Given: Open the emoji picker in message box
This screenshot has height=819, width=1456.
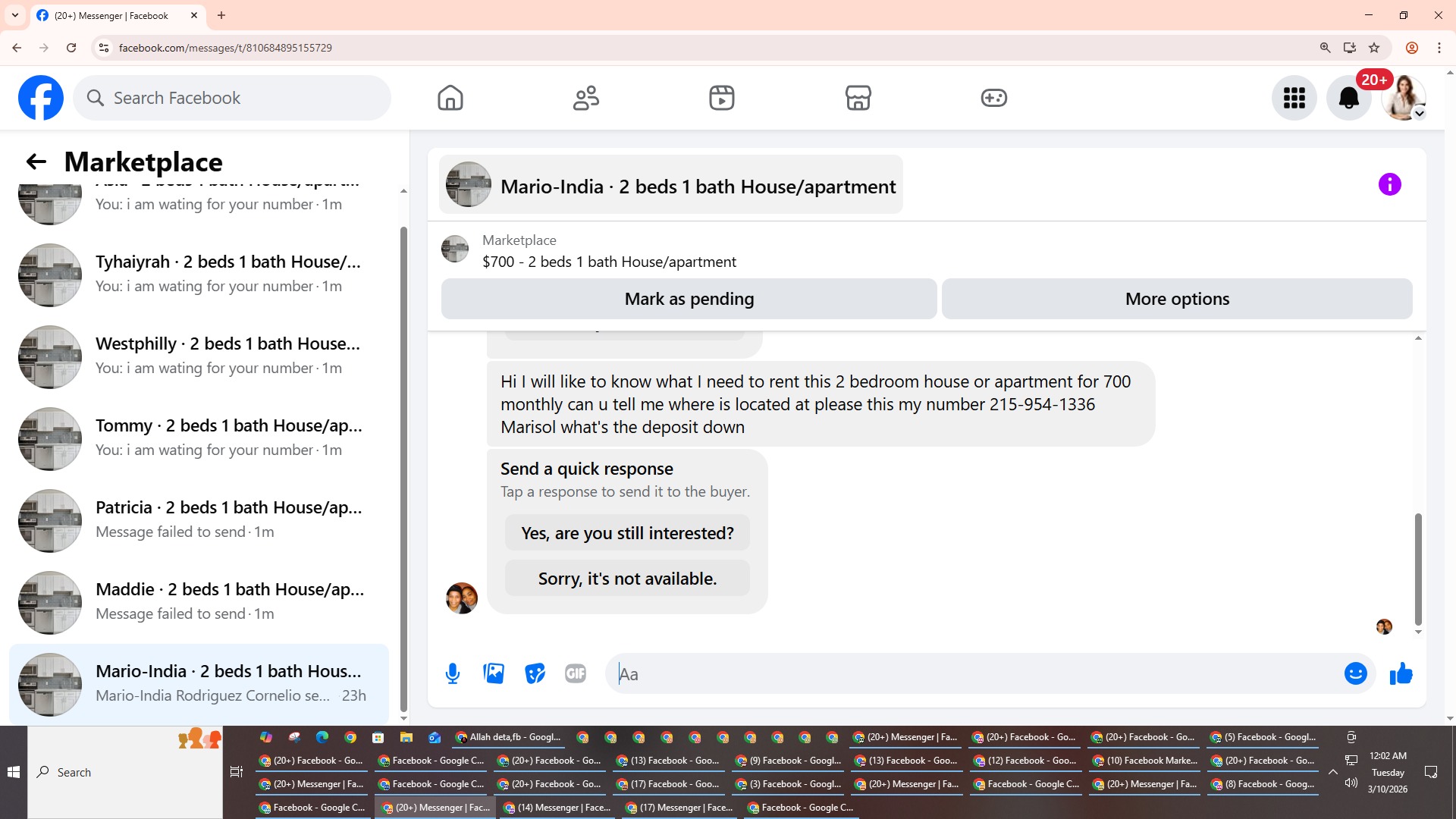Looking at the screenshot, I should (1355, 673).
